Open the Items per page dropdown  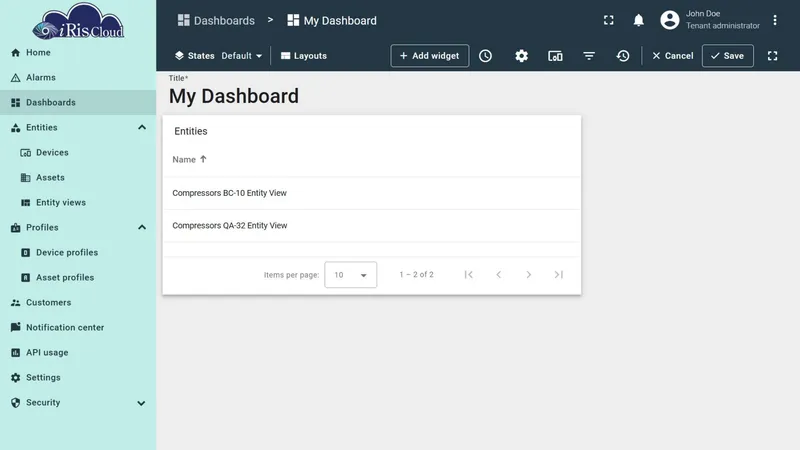click(x=351, y=274)
